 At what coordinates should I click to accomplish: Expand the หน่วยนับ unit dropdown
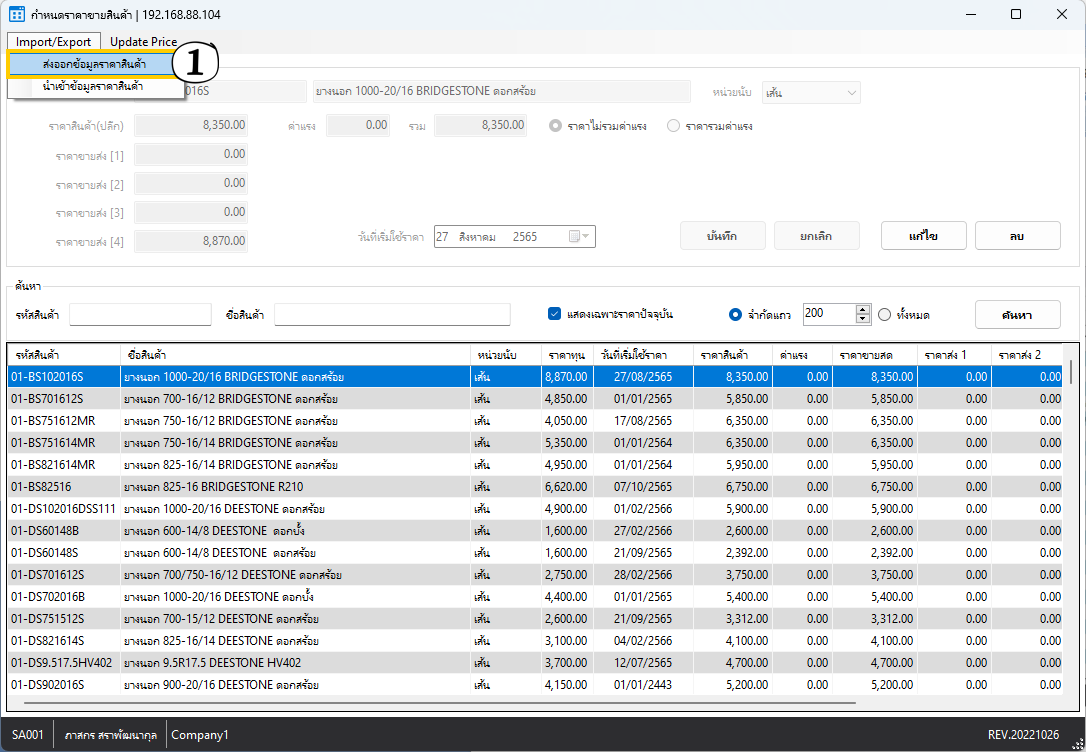(x=852, y=93)
